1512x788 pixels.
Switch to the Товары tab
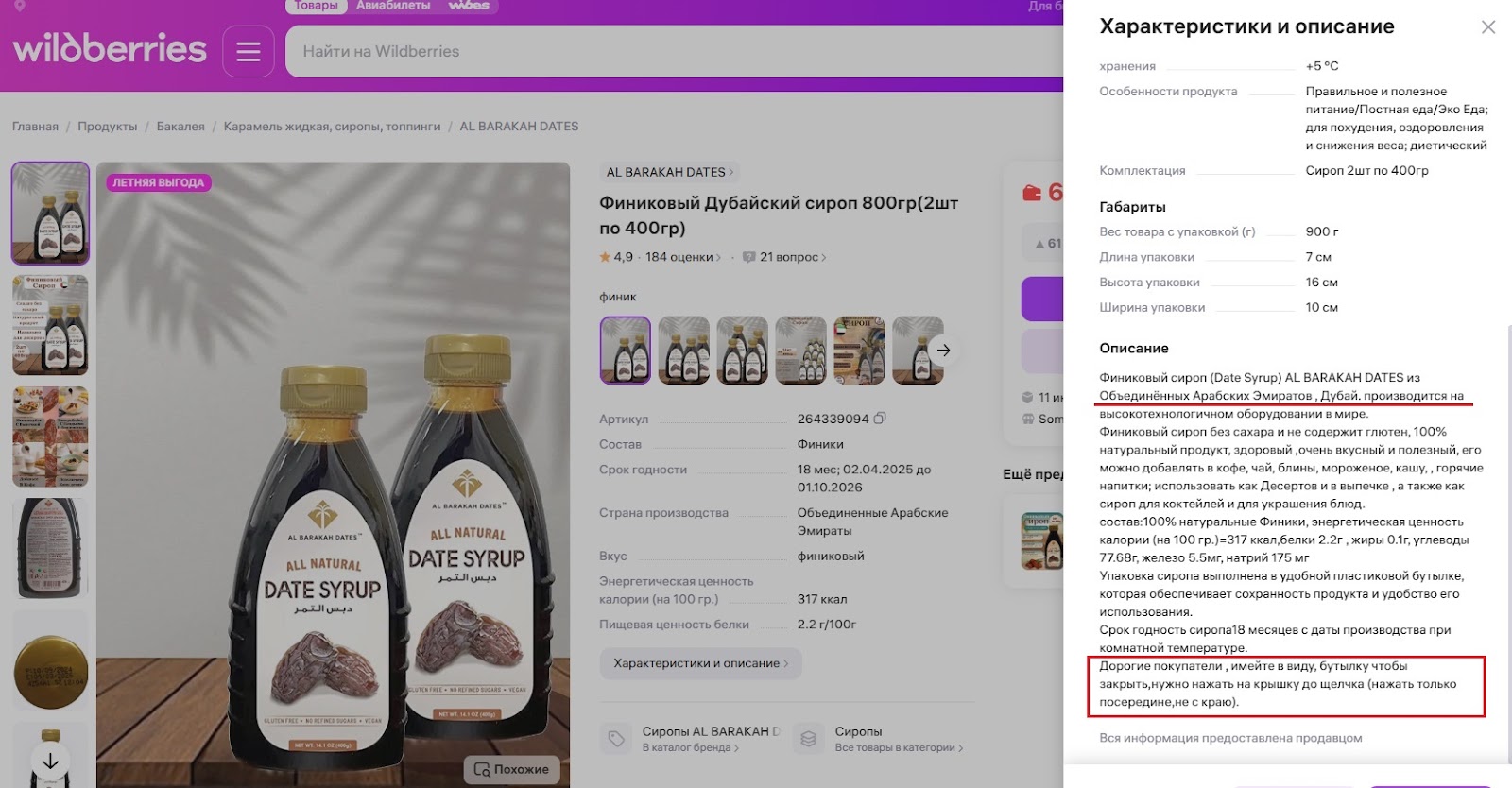316,6
